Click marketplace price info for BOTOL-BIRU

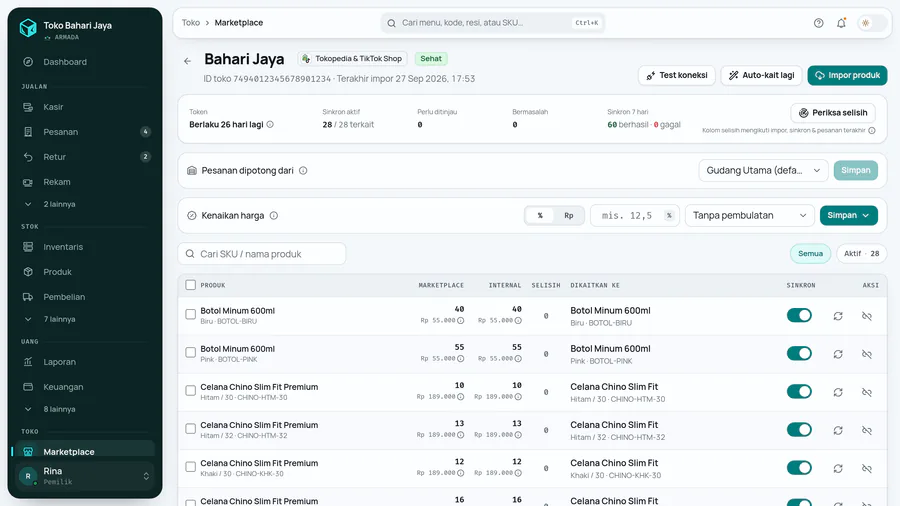pyautogui.click(x=460, y=321)
